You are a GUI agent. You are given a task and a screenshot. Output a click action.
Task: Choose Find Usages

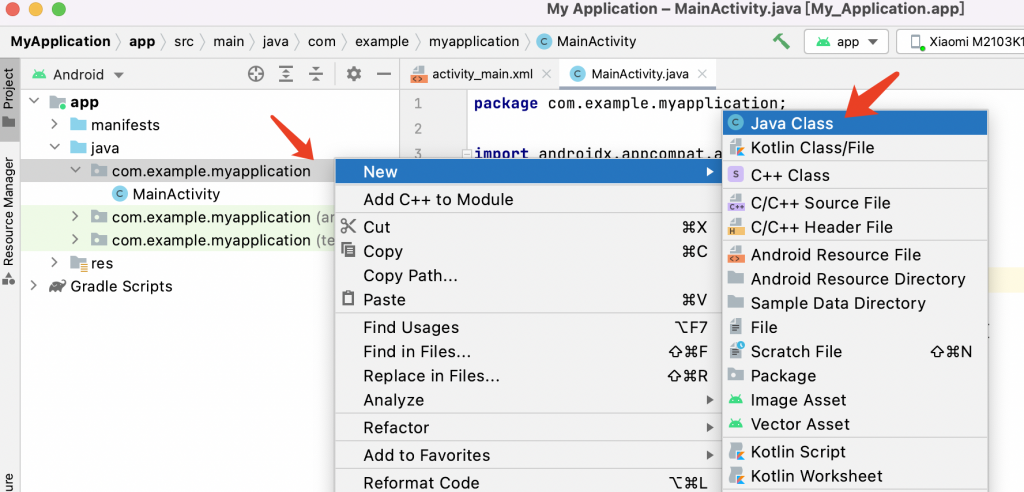point(528,327)
